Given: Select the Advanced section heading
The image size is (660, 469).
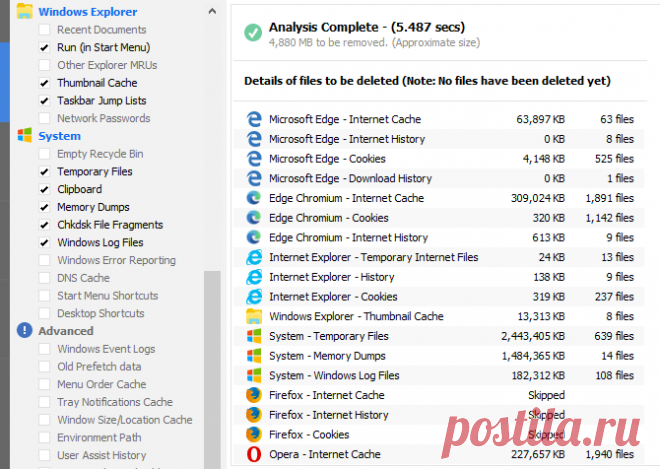Looking at the screenshot, I should coord(66,331).
